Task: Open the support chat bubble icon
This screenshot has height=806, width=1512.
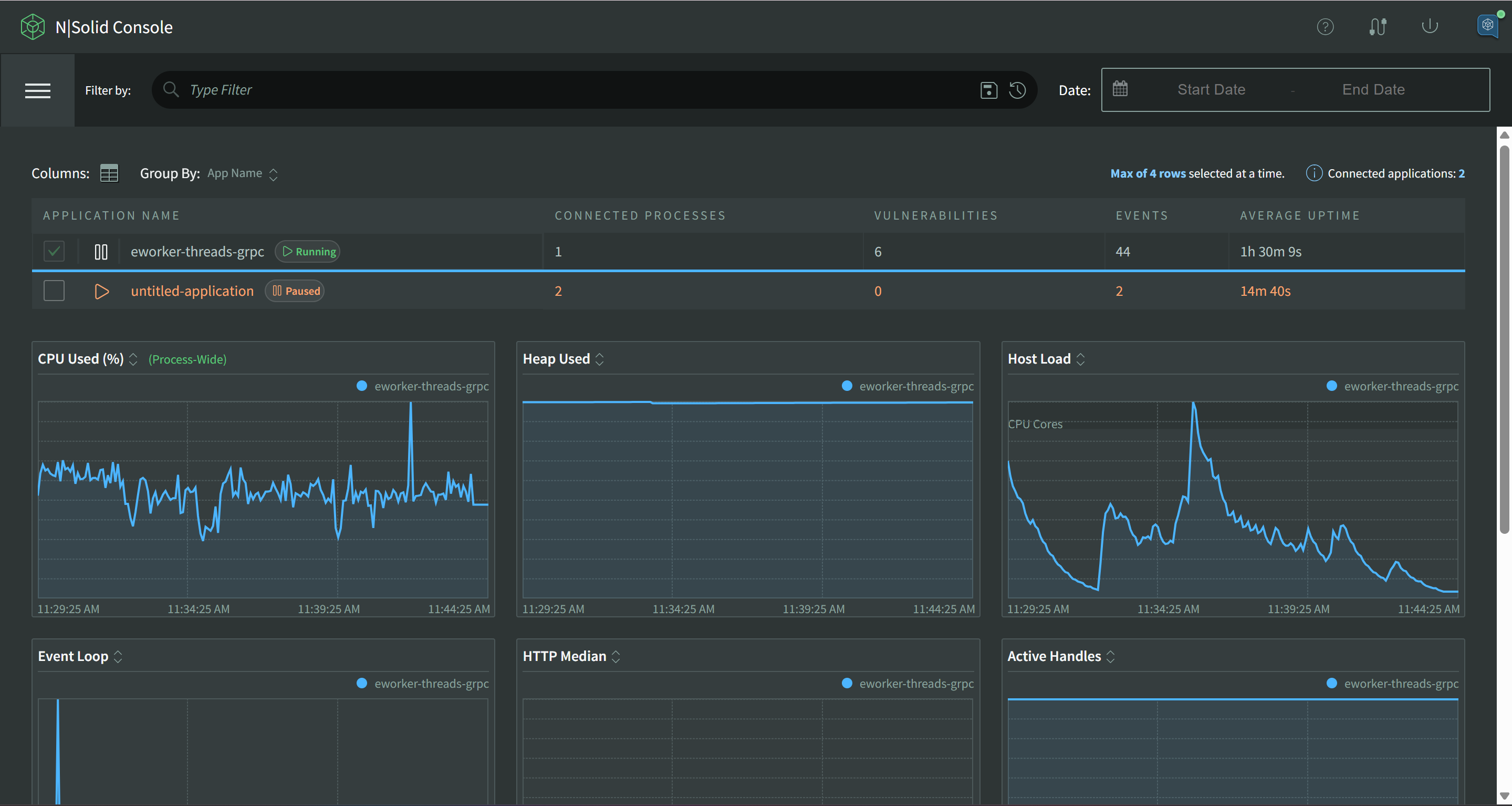Action: [1487, 26]
